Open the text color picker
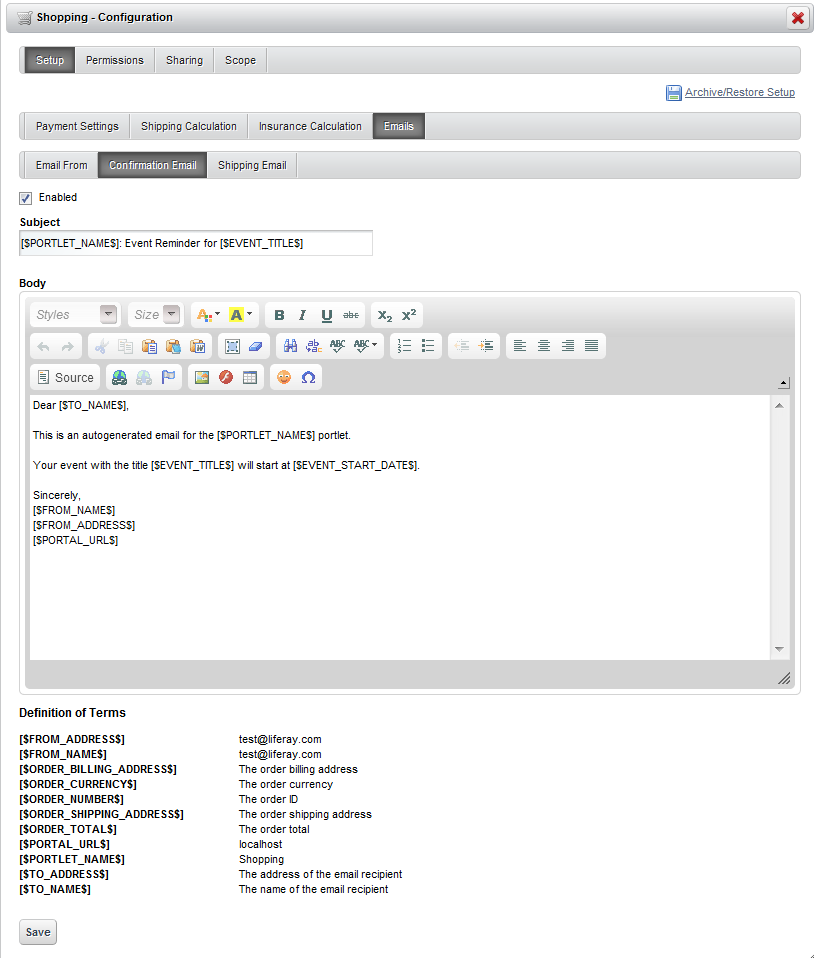Image resolution: width=814 pixels, height=958 pixels. click(208, 315)
